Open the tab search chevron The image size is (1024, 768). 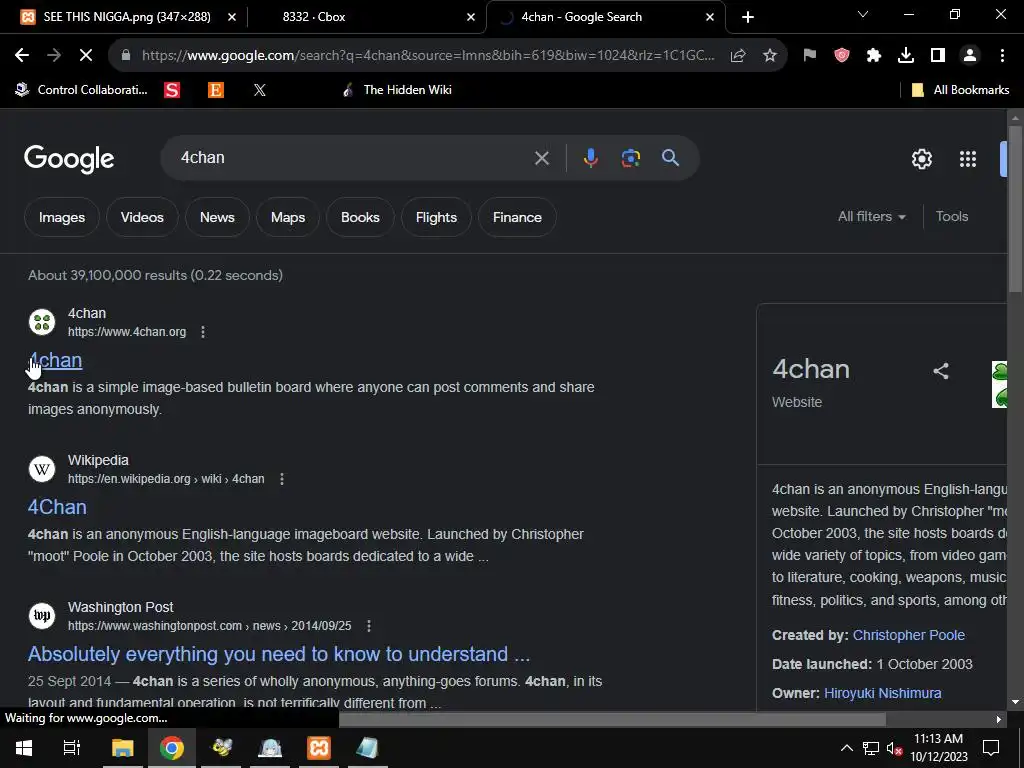(x=863, y=14)
